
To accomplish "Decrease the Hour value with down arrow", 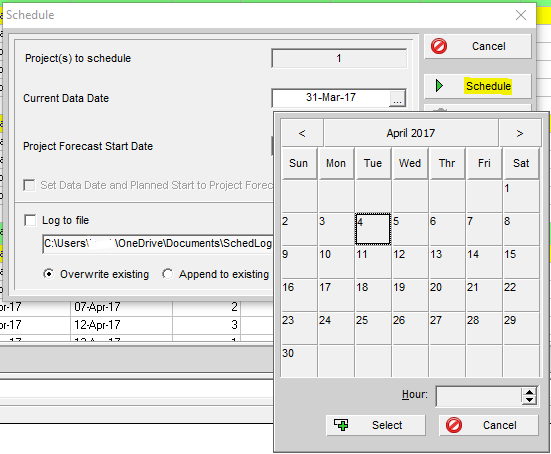I will pos(529,400).
